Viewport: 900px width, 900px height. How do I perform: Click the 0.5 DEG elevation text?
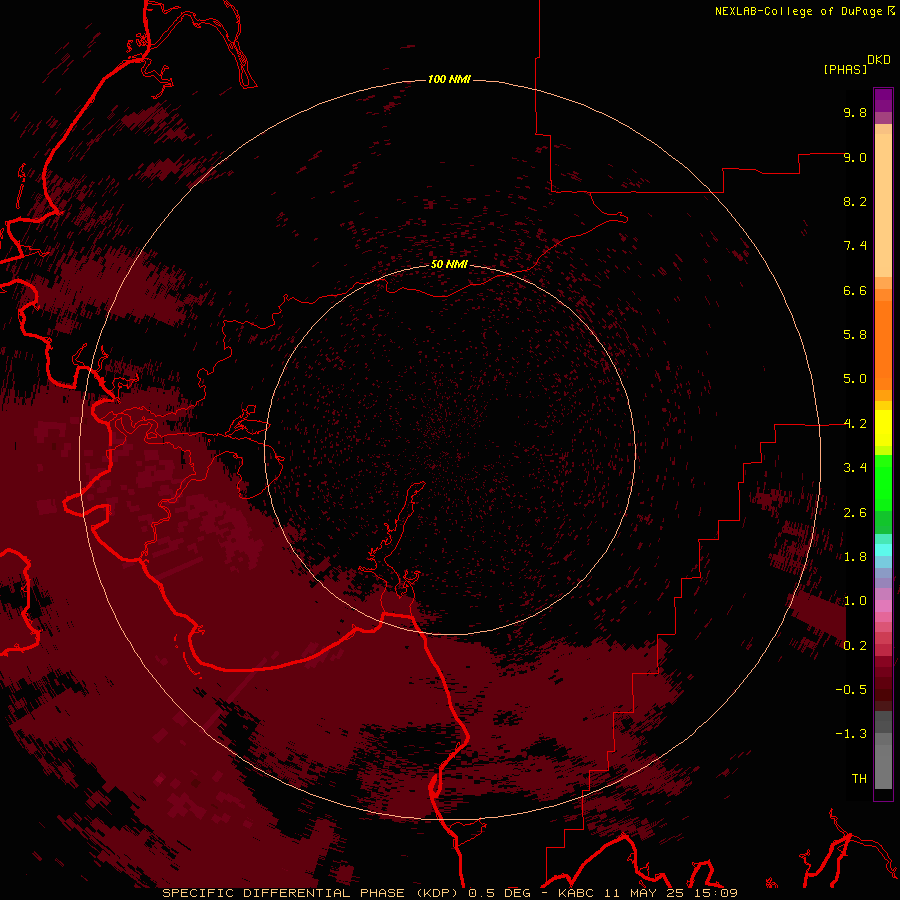(x=498, y=893)
